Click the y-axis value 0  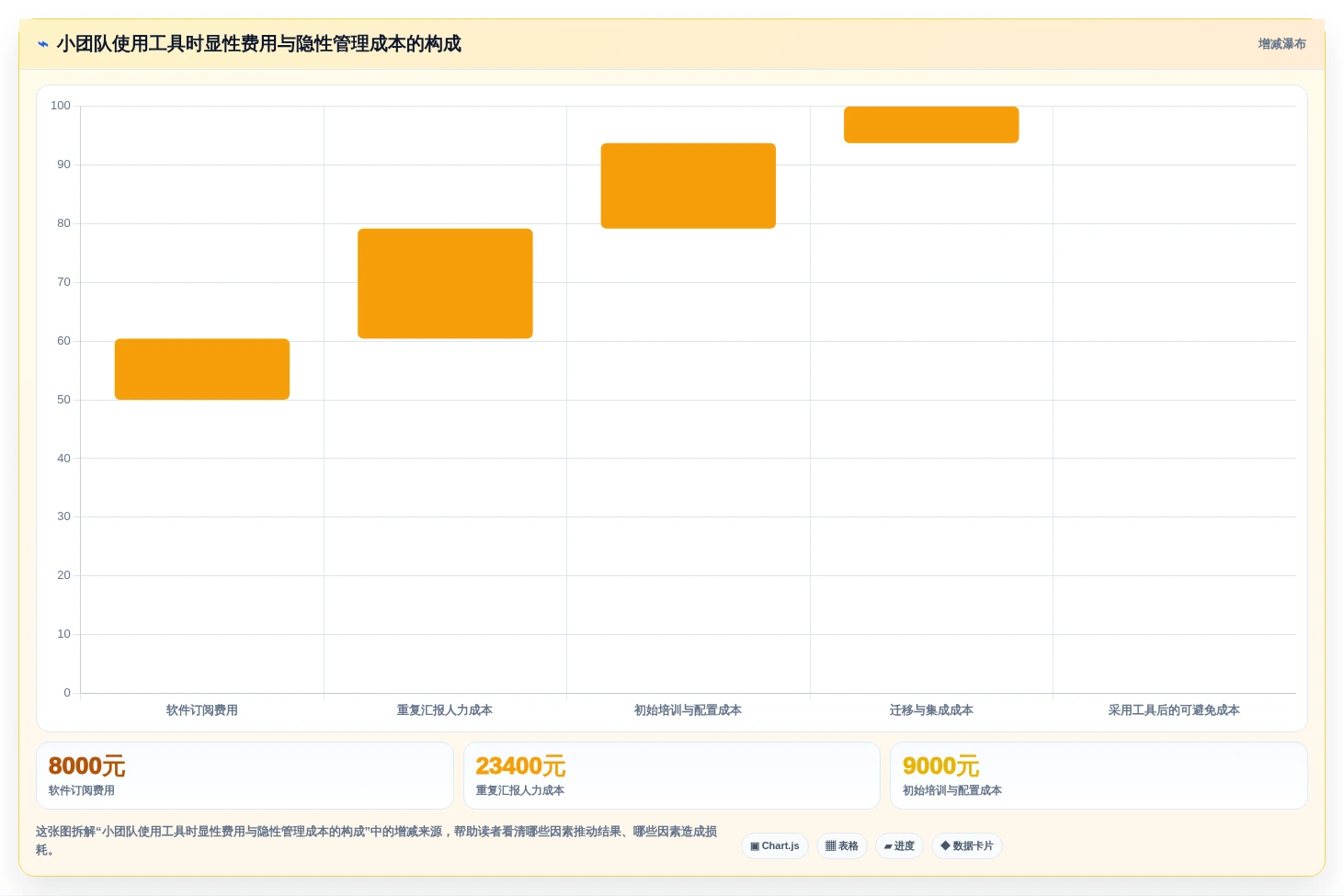point(67,693)
